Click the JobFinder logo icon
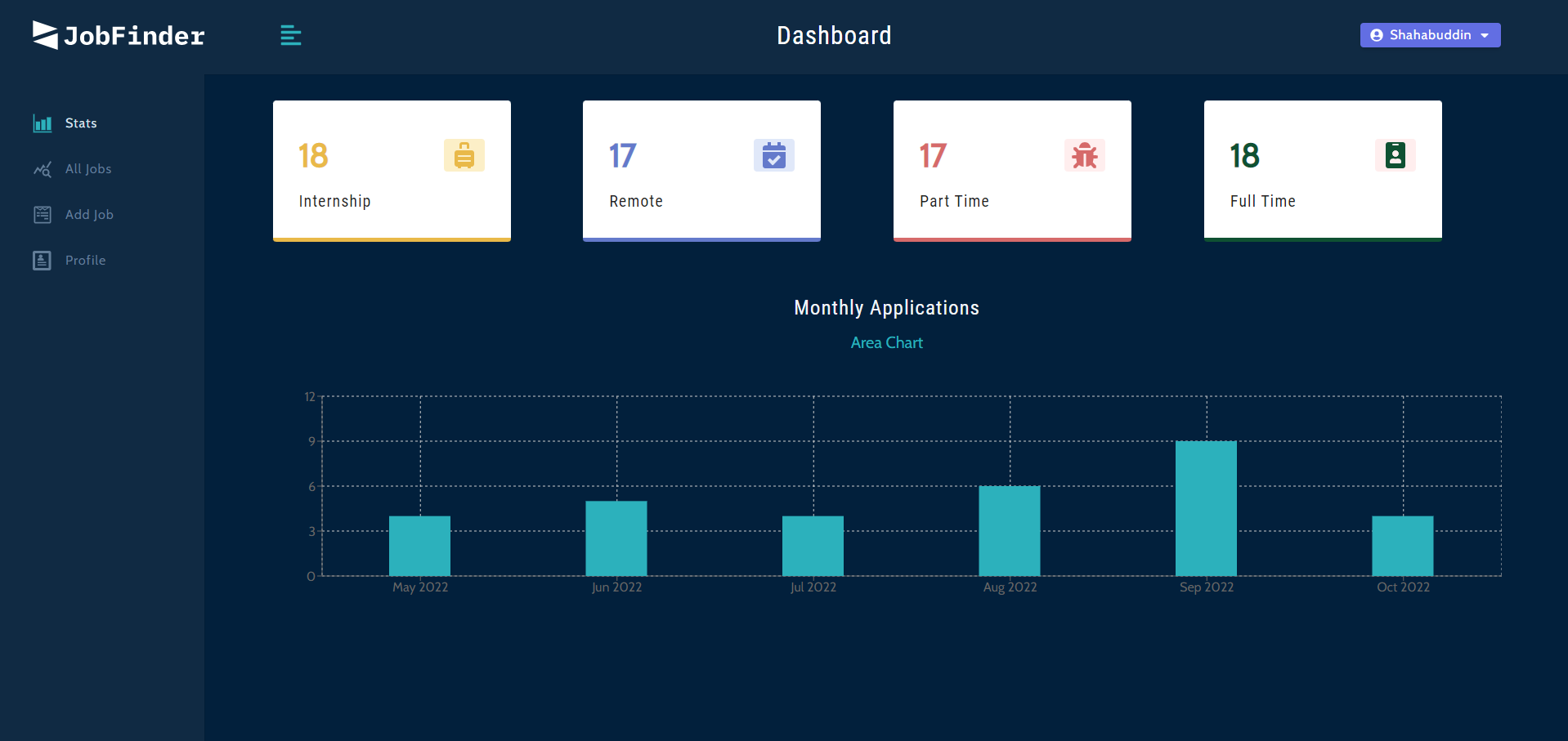This screenshot has width=1568, height=741. click(45, 34)
